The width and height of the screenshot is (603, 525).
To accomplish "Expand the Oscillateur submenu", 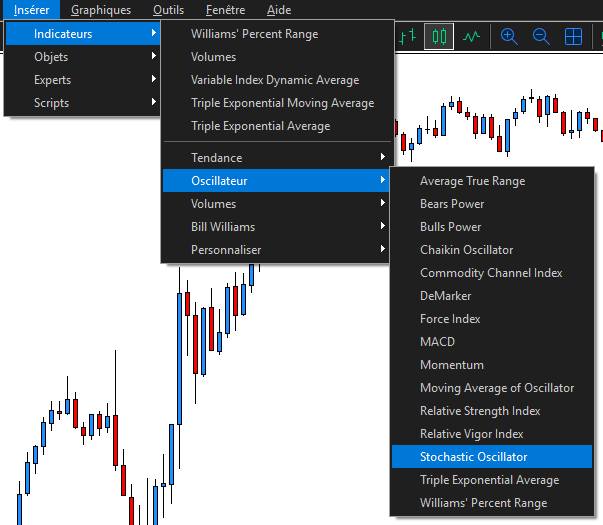I will click(276, 181).
